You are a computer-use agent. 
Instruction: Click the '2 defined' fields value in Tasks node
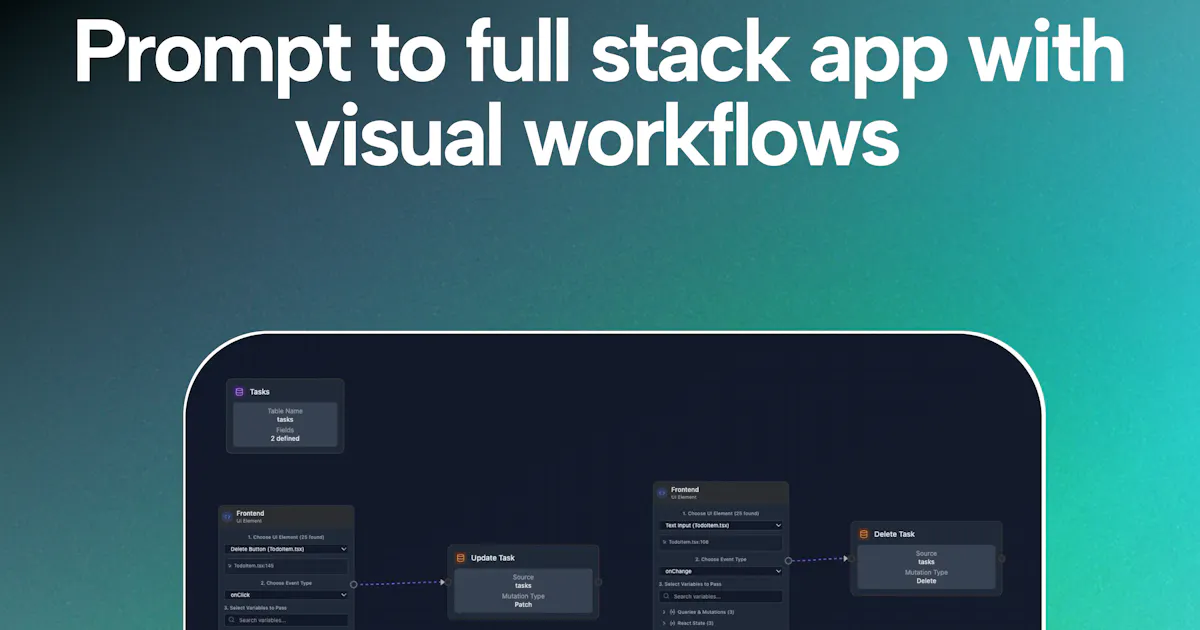pyautogui.click(x=285, y=439)
